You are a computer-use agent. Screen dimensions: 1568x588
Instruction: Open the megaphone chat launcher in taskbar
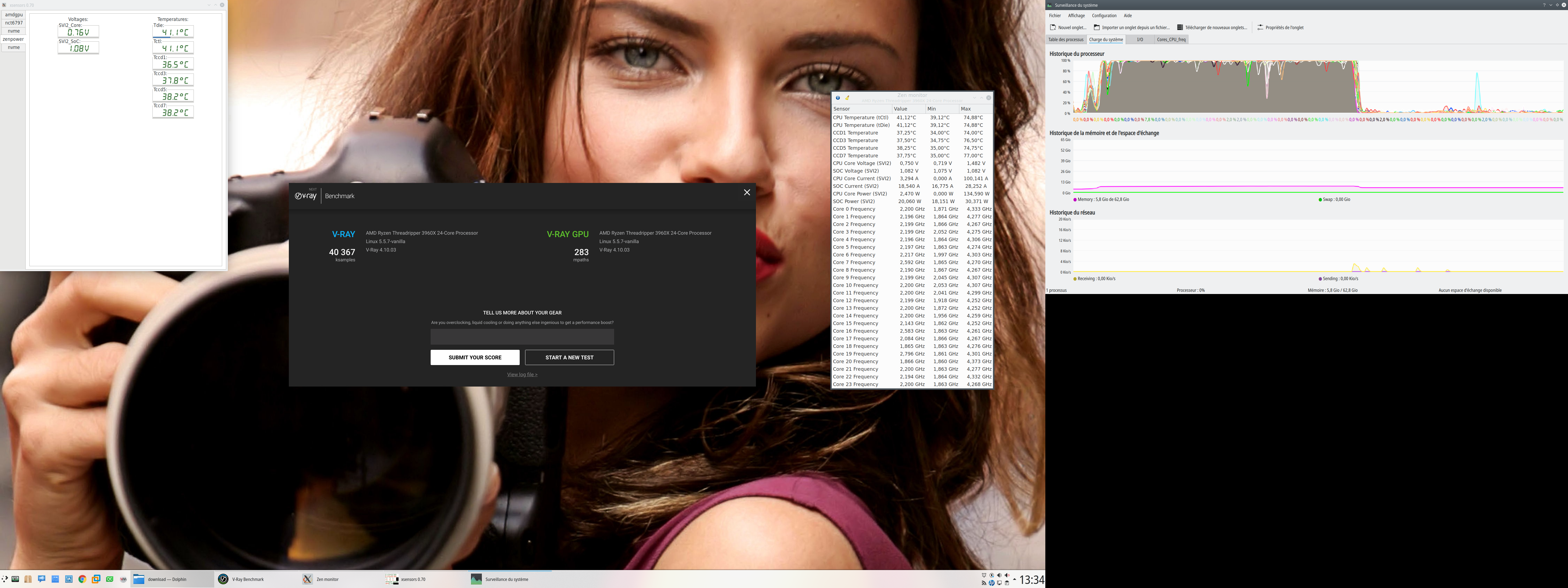pyautogui.click(x=41, y=579)
